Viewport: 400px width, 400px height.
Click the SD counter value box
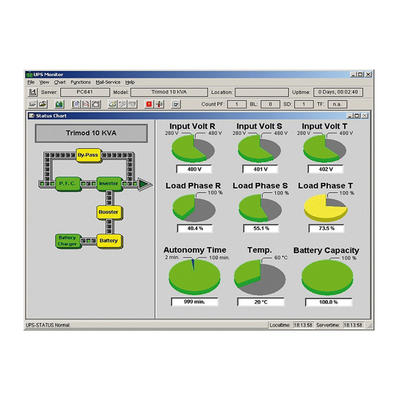pyautogui.click(x=304, y=104)
